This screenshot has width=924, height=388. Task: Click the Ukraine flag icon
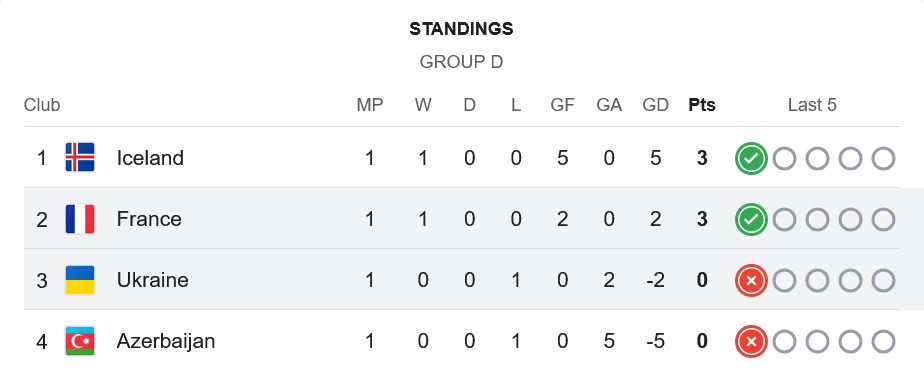pyautogui.click(x=80, y=280)
